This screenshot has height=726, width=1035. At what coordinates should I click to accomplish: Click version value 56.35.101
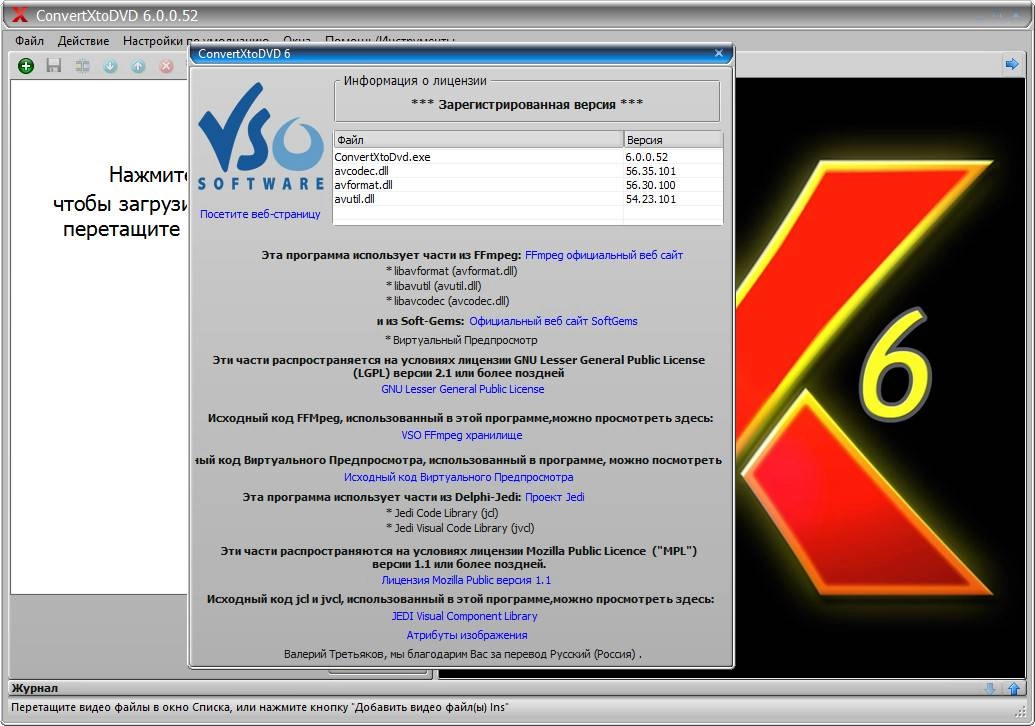[650, 171]
